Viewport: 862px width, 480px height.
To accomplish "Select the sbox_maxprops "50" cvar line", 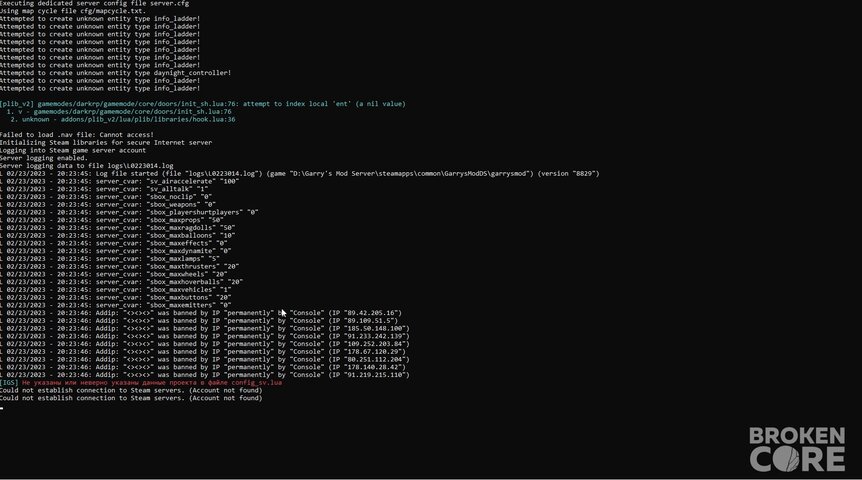I will 112,219.
